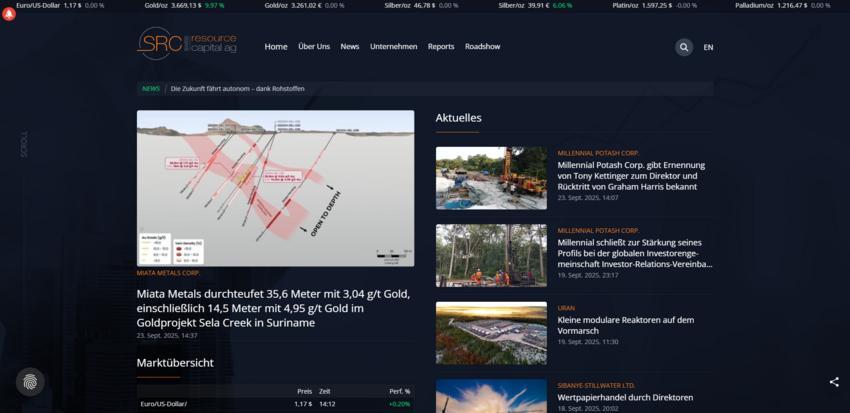Open forest drilling crew thumbnail

tap(491, 256)
